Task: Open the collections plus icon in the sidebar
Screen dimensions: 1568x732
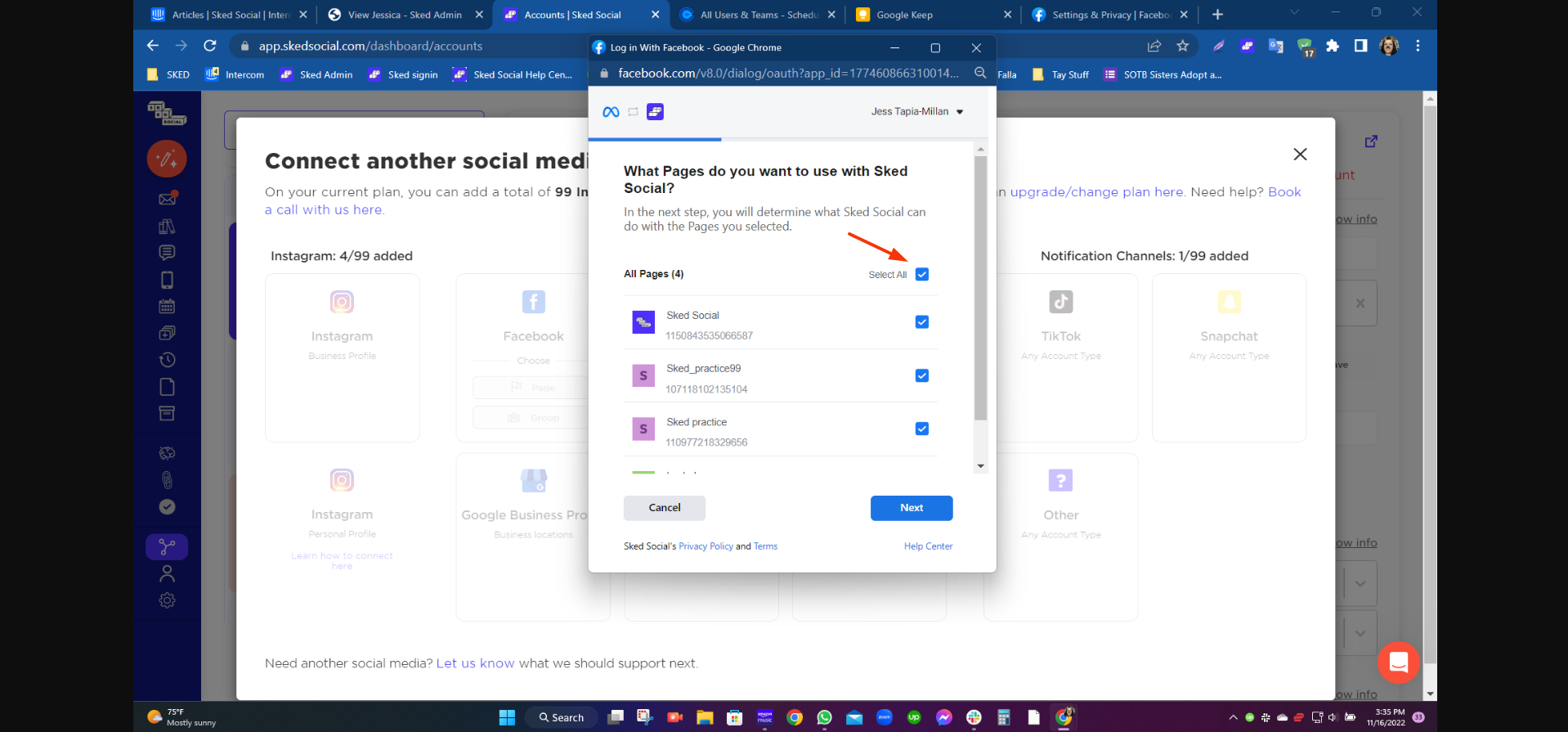Action: 167,333
